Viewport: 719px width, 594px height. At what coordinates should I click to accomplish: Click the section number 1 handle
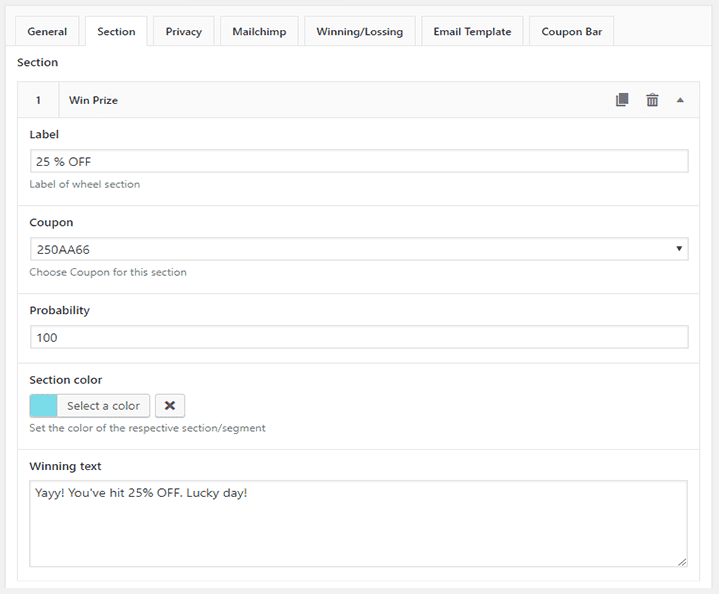point(38,100)
